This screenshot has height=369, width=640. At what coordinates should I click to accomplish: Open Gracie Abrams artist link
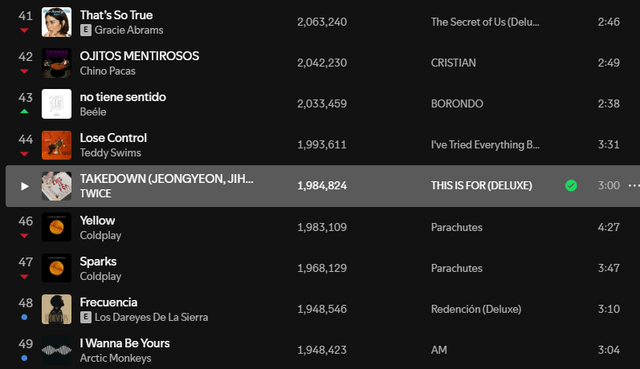coord(129,30)
